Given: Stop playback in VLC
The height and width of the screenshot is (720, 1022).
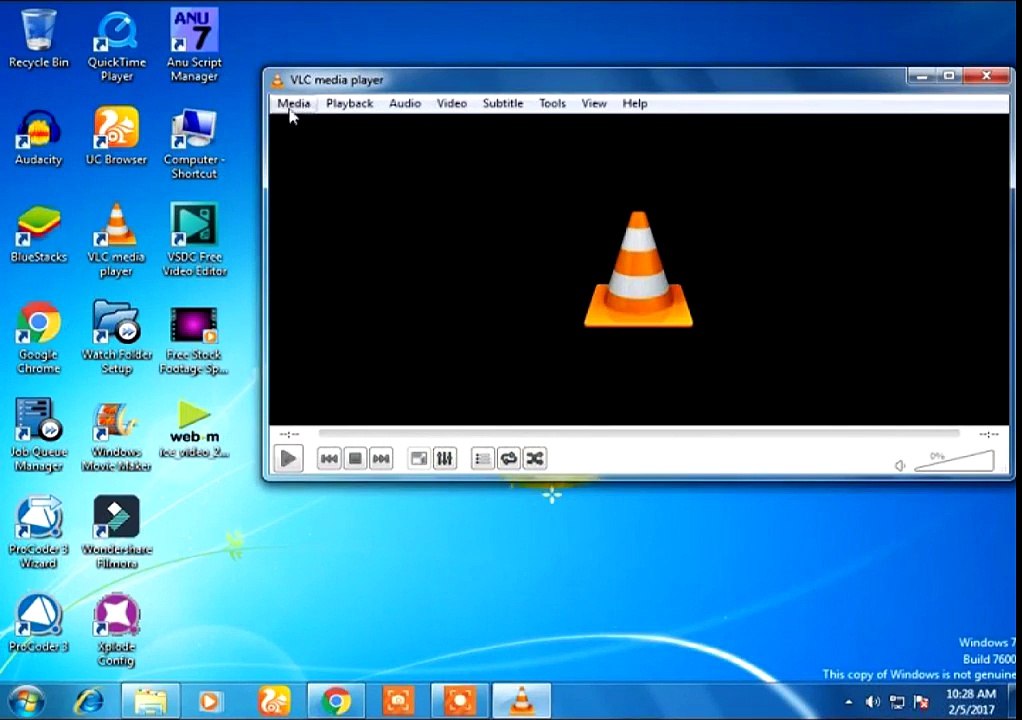Looking at the screenshot, I should coord(355,459).
